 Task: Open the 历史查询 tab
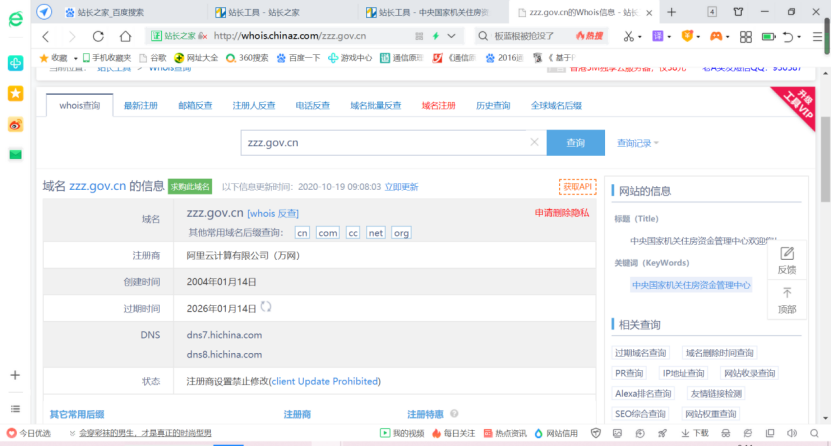[493, 105]
